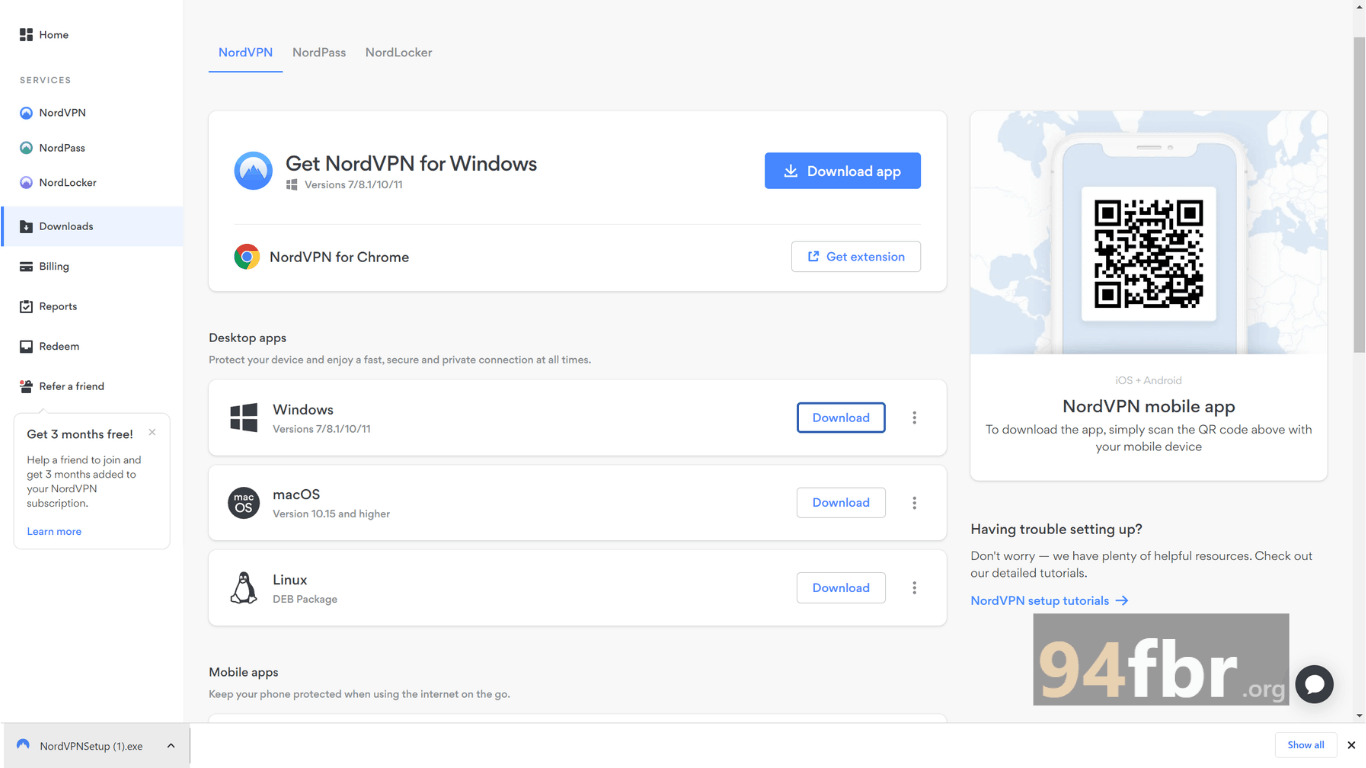Viewport: 1366px width, 768px height.
Task: Click the Get extension button
Action: click(856, 257)
